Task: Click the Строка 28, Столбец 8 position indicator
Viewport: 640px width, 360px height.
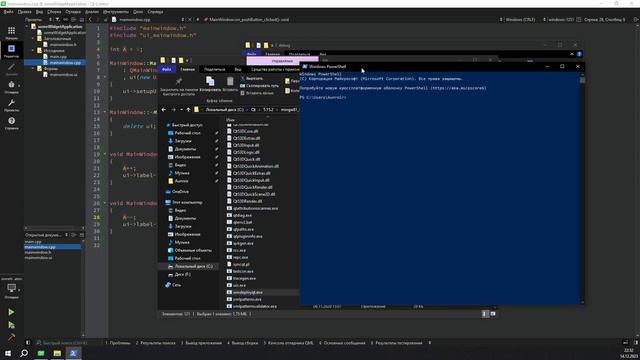Action: coord(604,19)
